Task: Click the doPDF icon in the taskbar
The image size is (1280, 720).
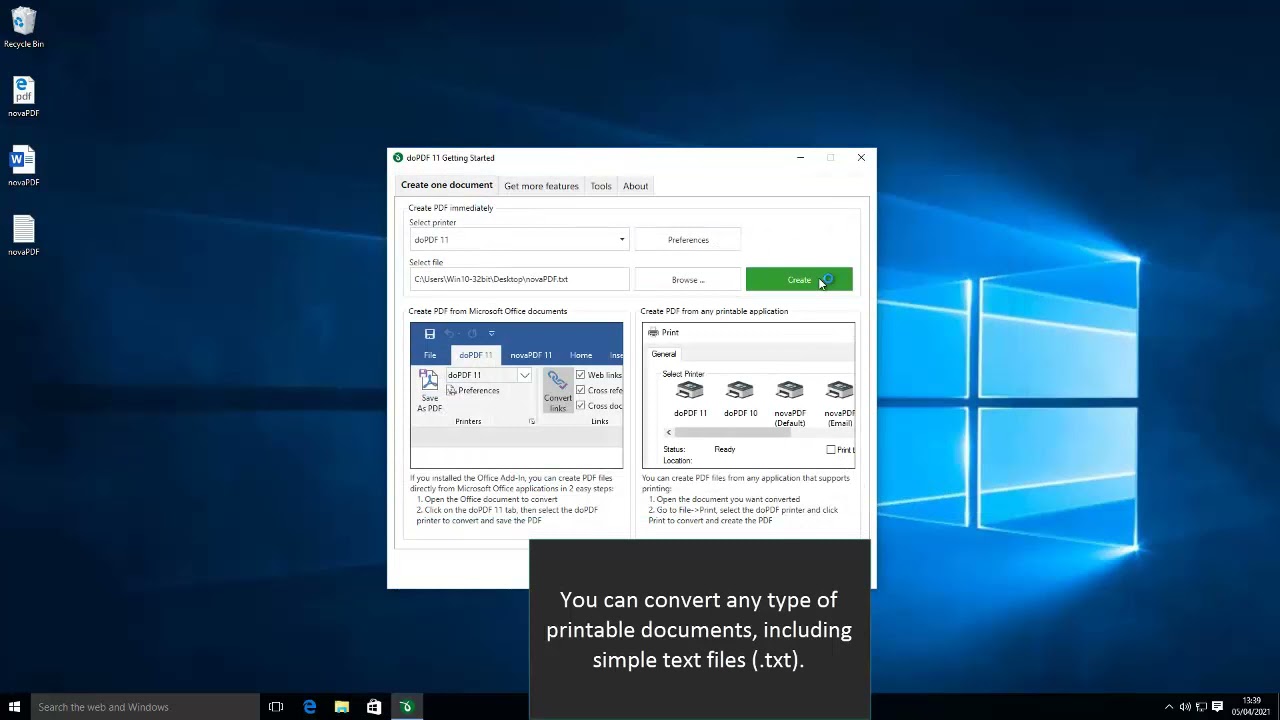Action: tap(406, 707)
